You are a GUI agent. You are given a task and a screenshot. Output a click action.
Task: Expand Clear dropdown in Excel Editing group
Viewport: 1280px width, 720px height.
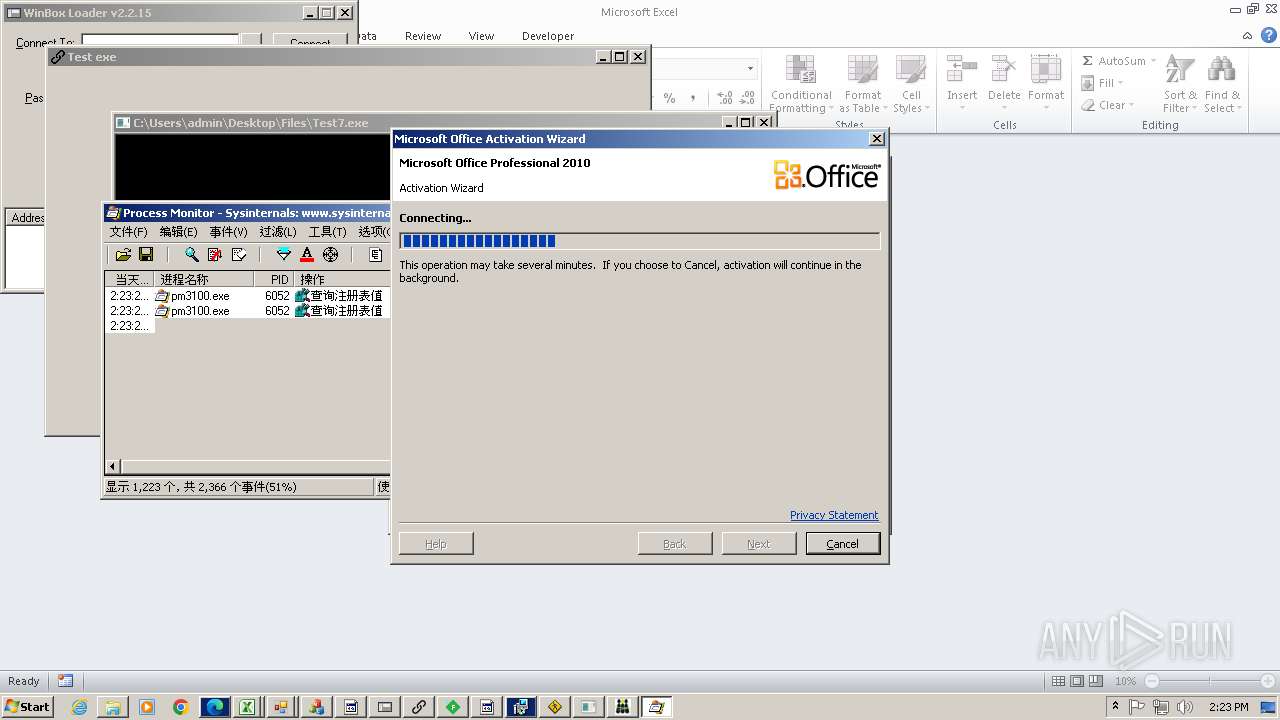point(1131,105)
